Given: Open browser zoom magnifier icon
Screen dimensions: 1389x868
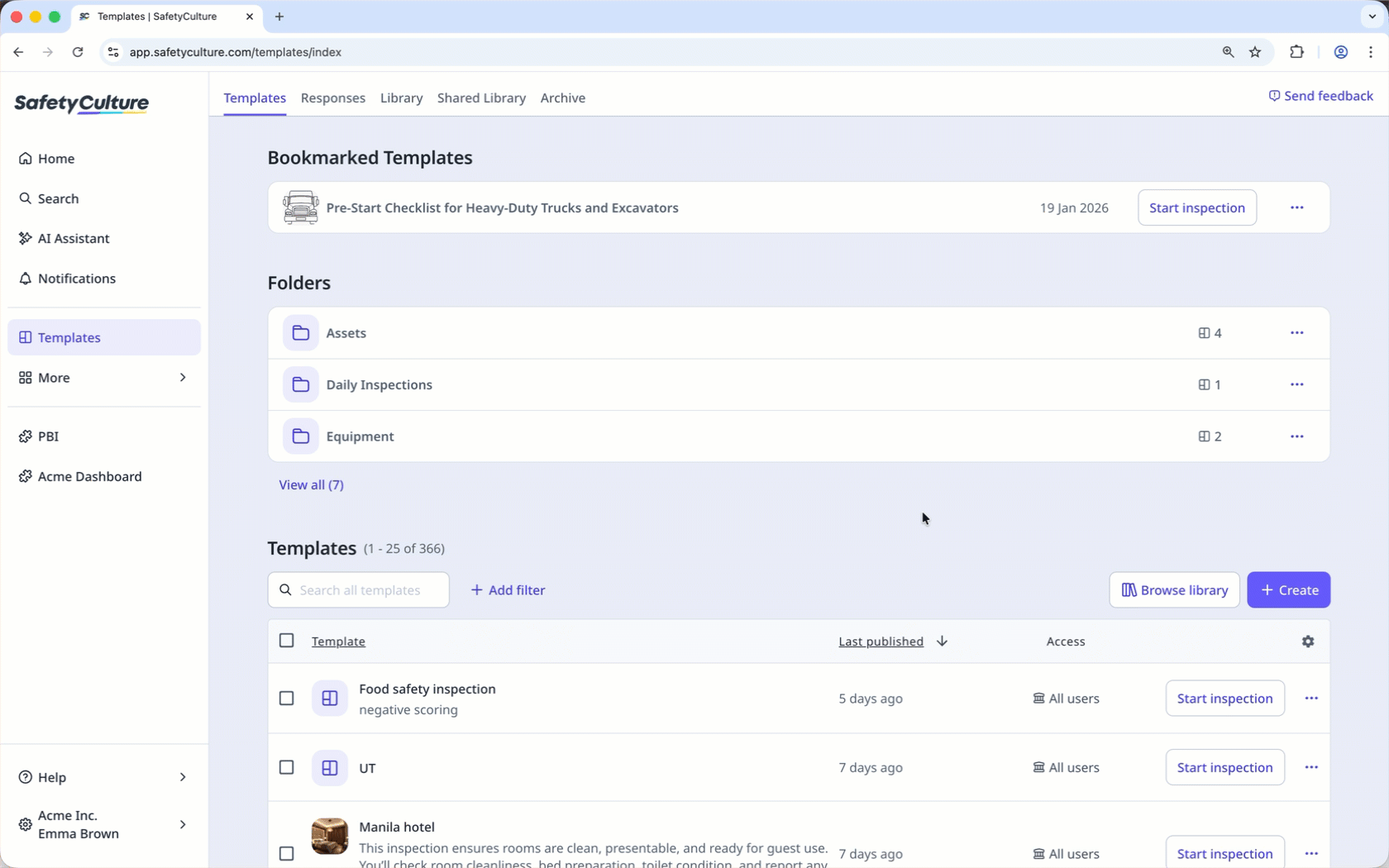Looking at the screenshot, I should pos(1228,52).
